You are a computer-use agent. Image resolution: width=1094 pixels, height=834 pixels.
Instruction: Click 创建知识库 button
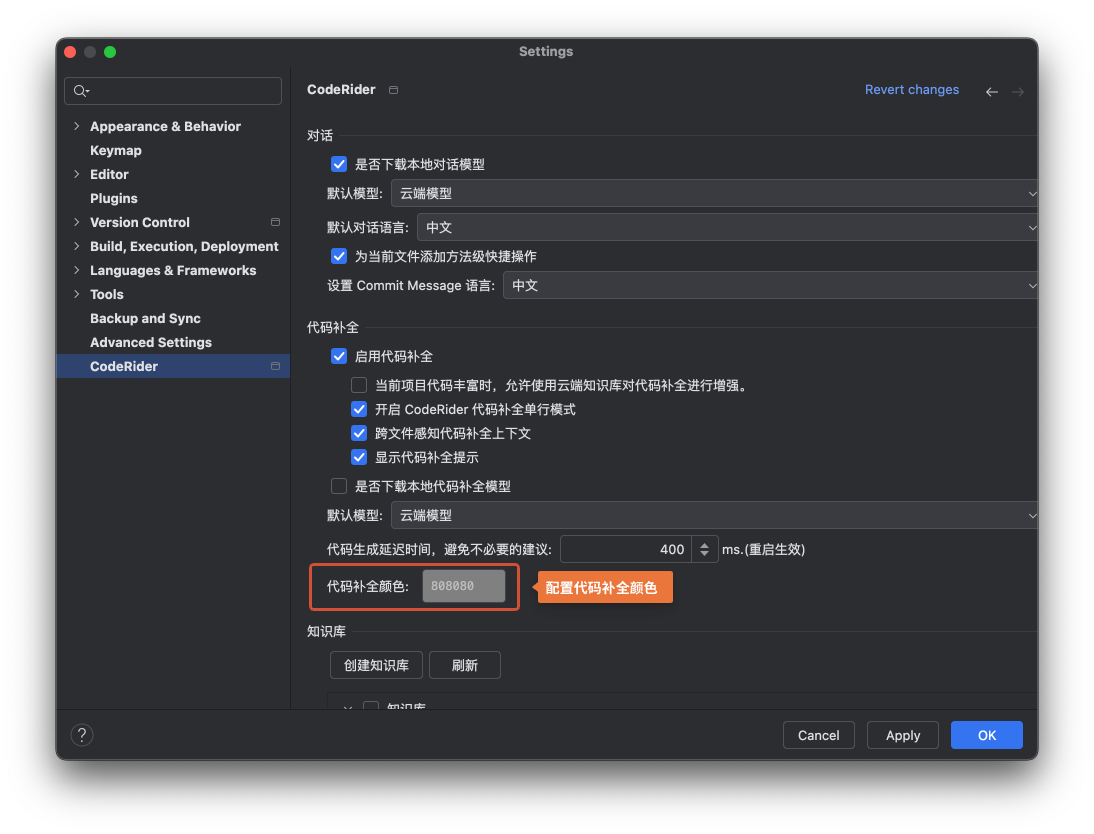pos(376,665)
